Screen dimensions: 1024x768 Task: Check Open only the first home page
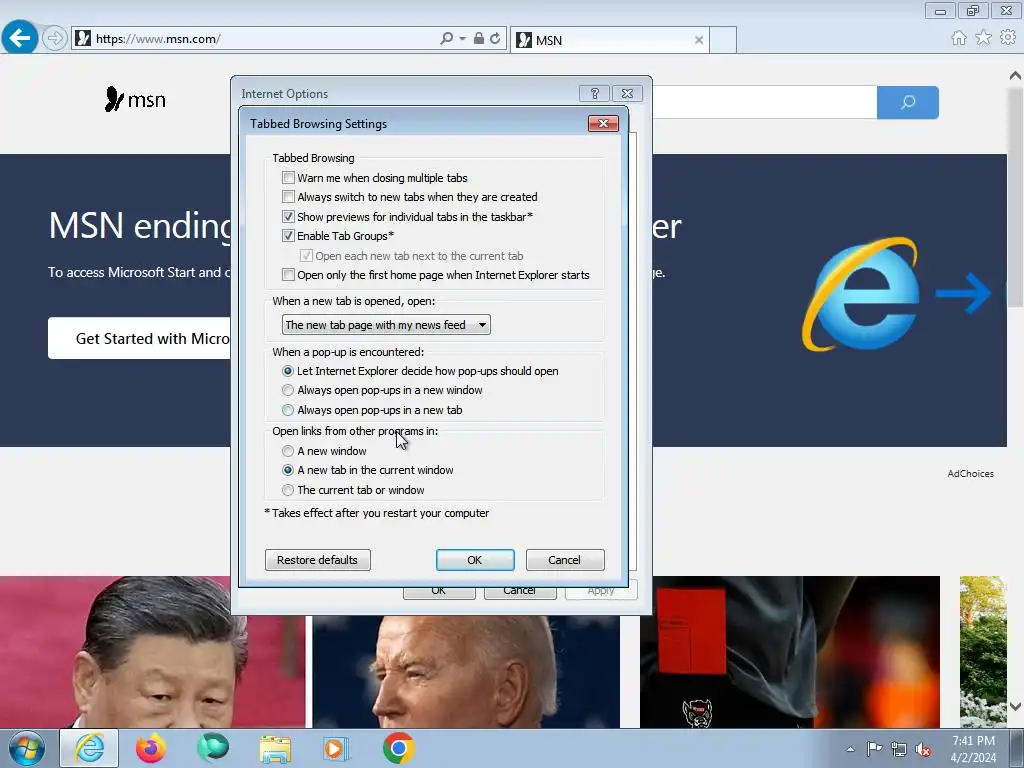288,275
